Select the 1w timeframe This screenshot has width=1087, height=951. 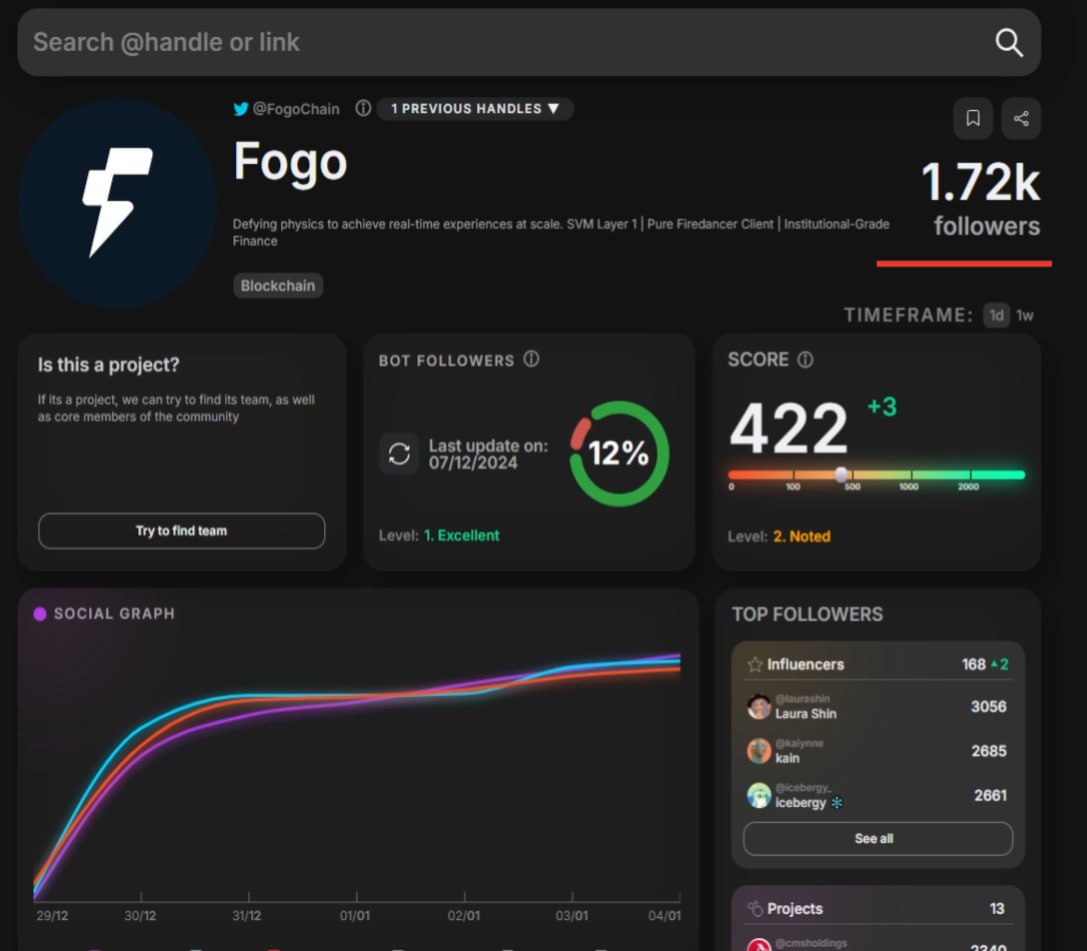tap(1025, 316)
